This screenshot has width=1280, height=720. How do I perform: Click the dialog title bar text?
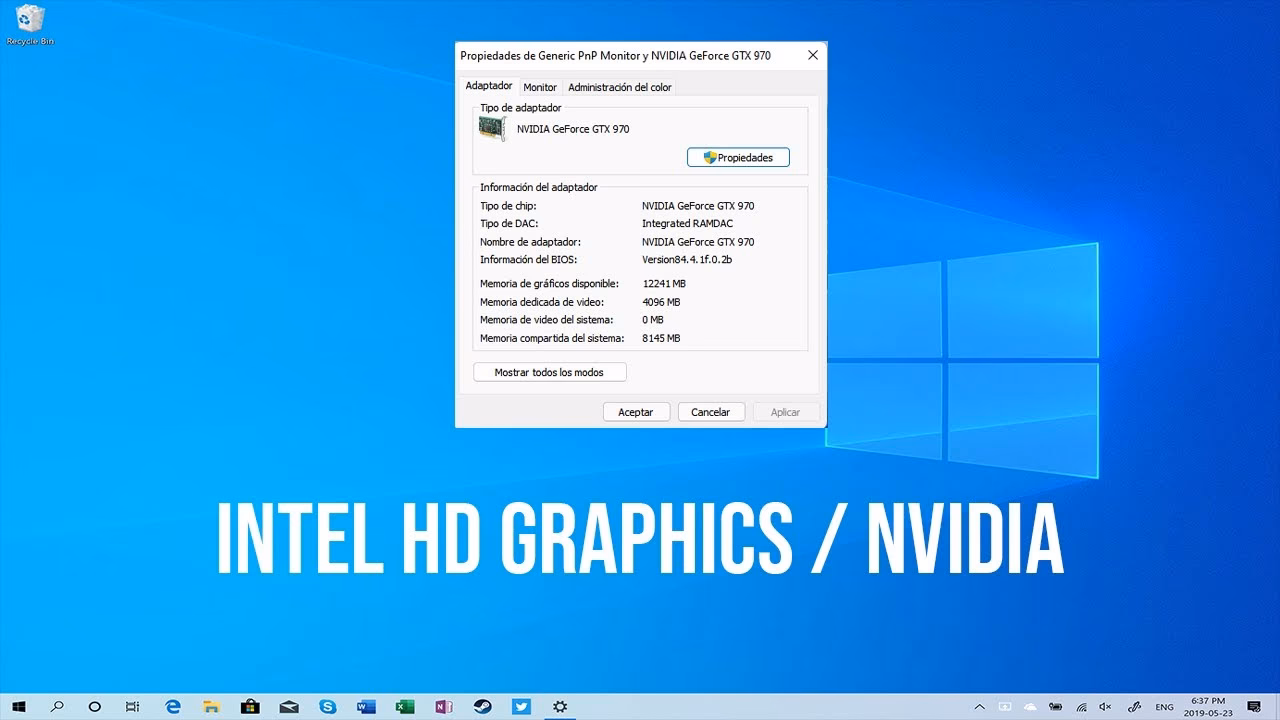pos(615,56)
